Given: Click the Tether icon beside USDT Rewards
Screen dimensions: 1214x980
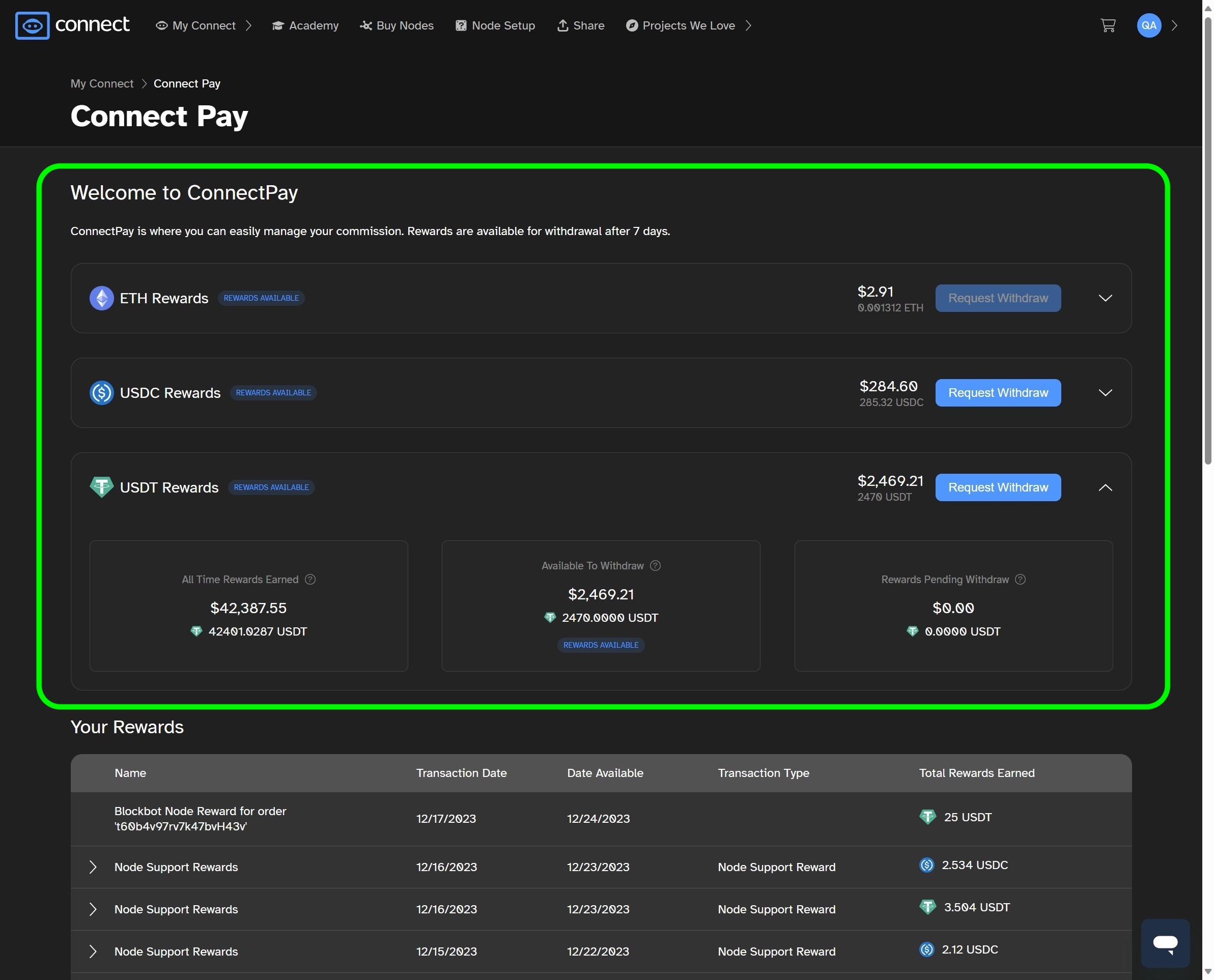Looking at the screenshot, I should click(x=101, y=486).
